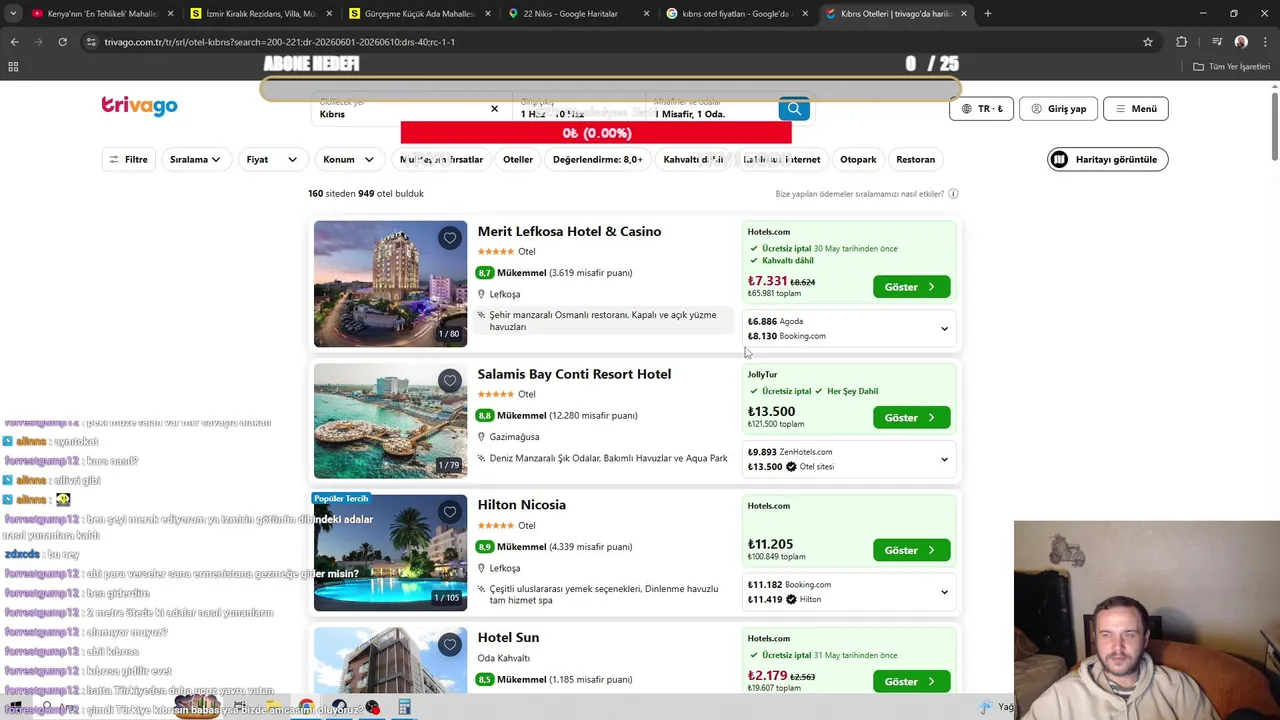Open Salamis Bay Conti Resort Hotel title

(574, 374)
